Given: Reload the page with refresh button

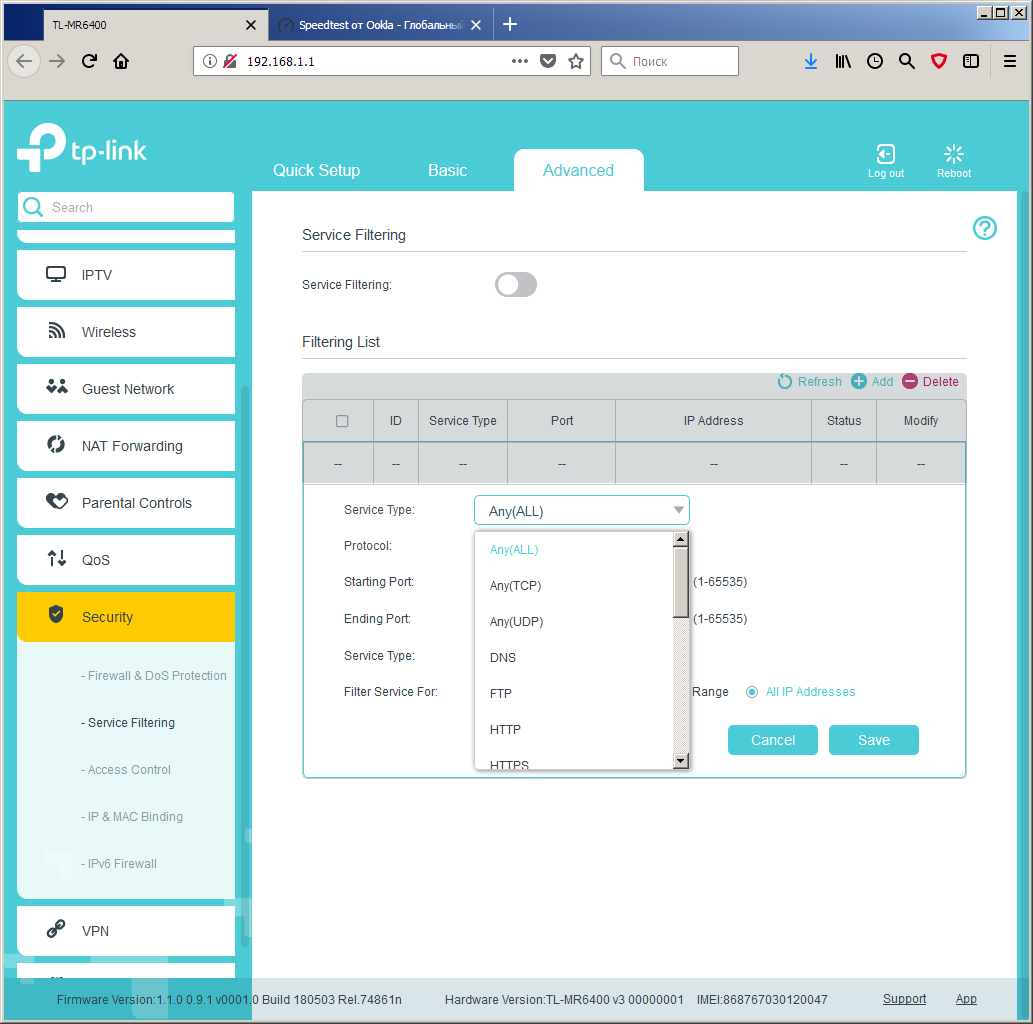Looking at the screenshot, I should pos(89,61).
